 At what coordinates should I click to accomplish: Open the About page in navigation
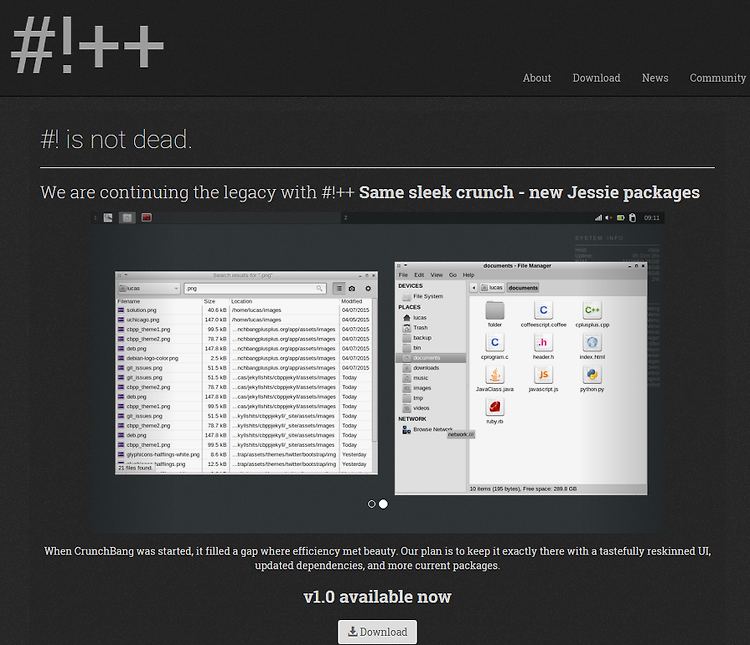pyautogui.click(x=537, y=78)
